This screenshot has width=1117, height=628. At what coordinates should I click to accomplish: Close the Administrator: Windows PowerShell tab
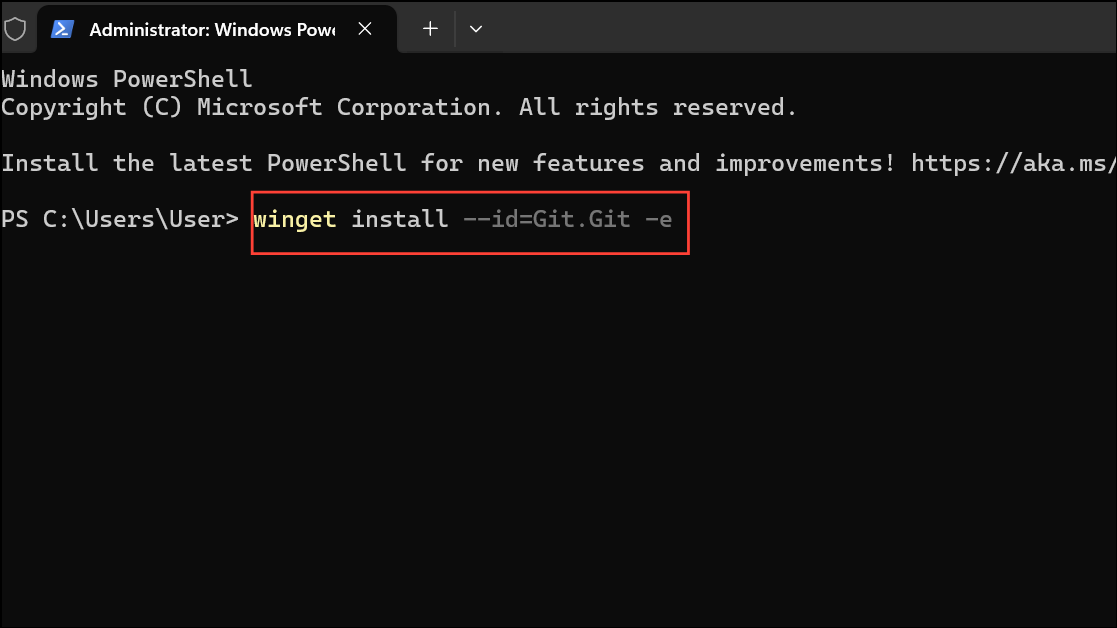click(x=366, y=29)
